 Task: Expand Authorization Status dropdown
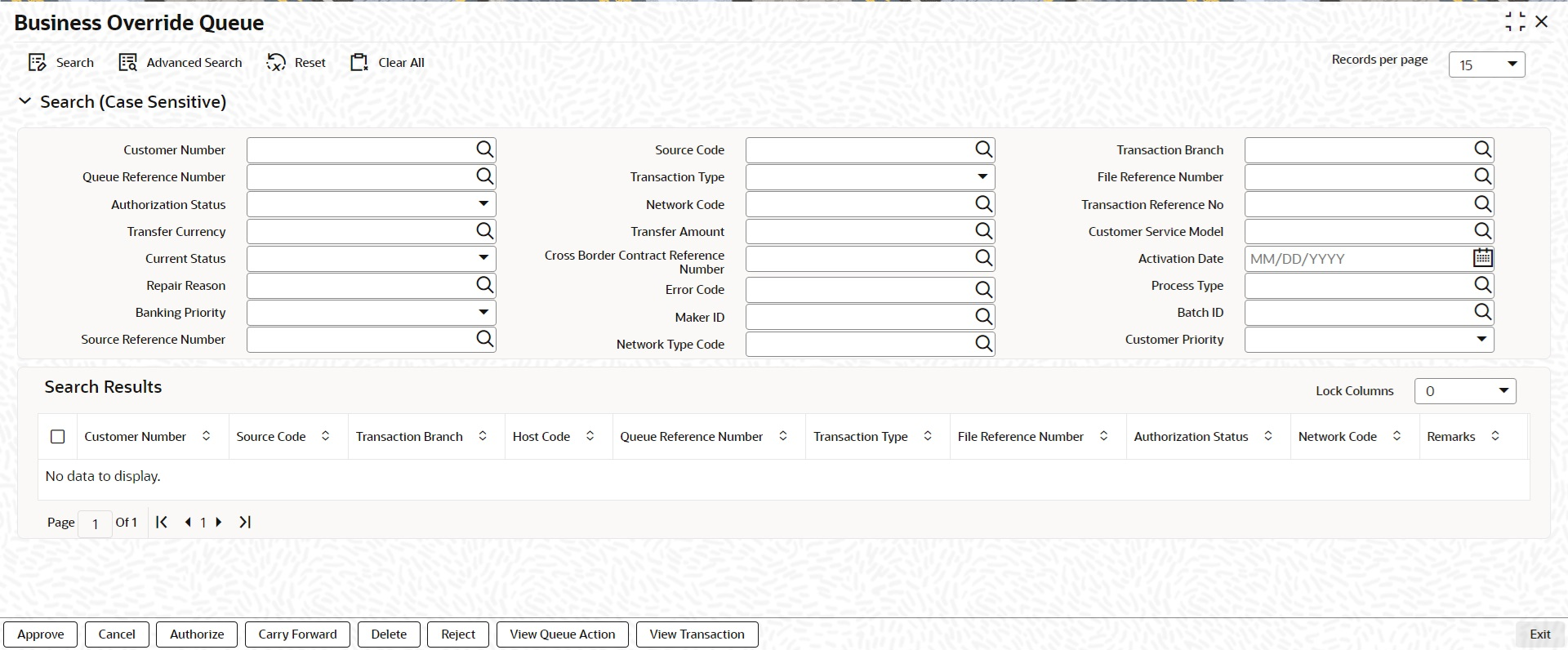(484, 204)
